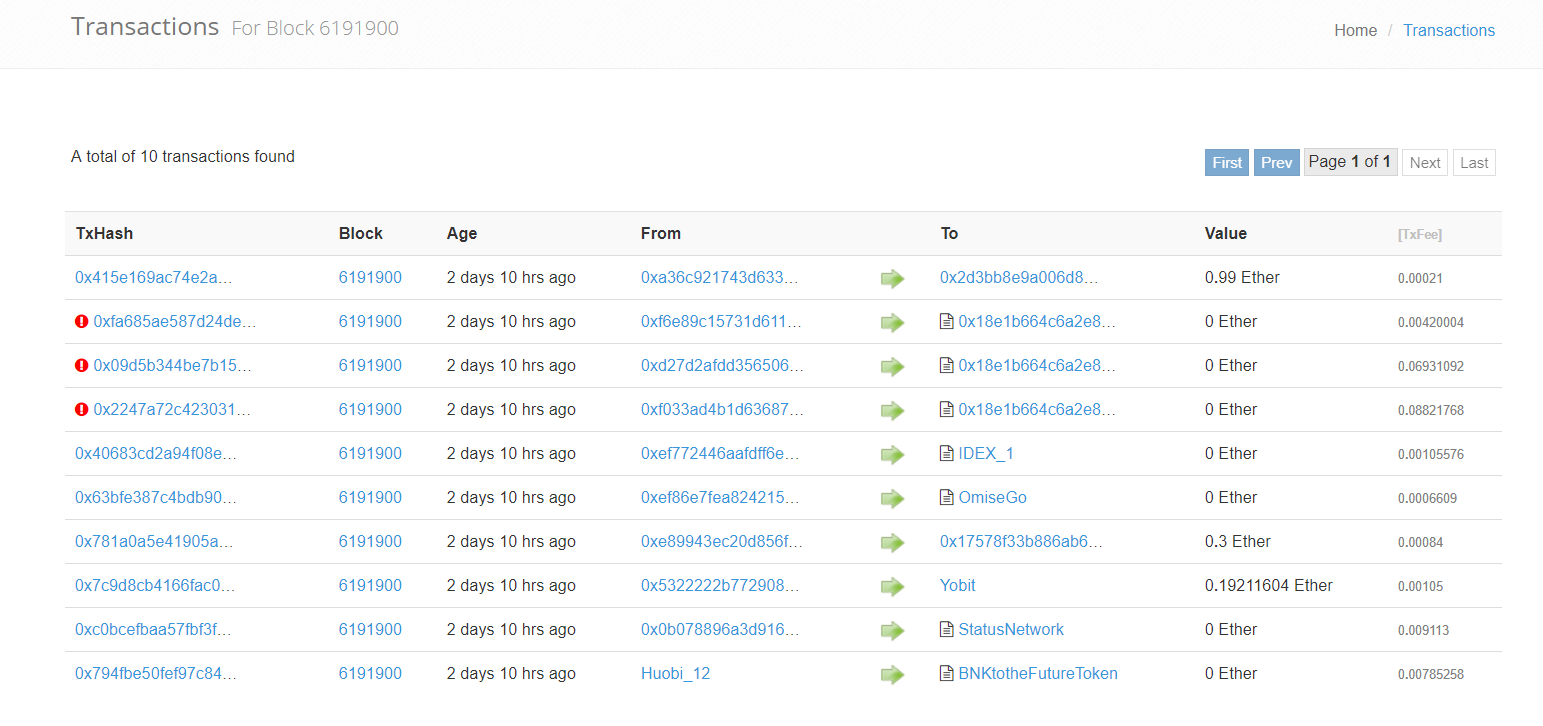Click the error icon beside 0x09d5b344be7b15
The height and width of the screenshot is (726, 1543).
[82, 366]
